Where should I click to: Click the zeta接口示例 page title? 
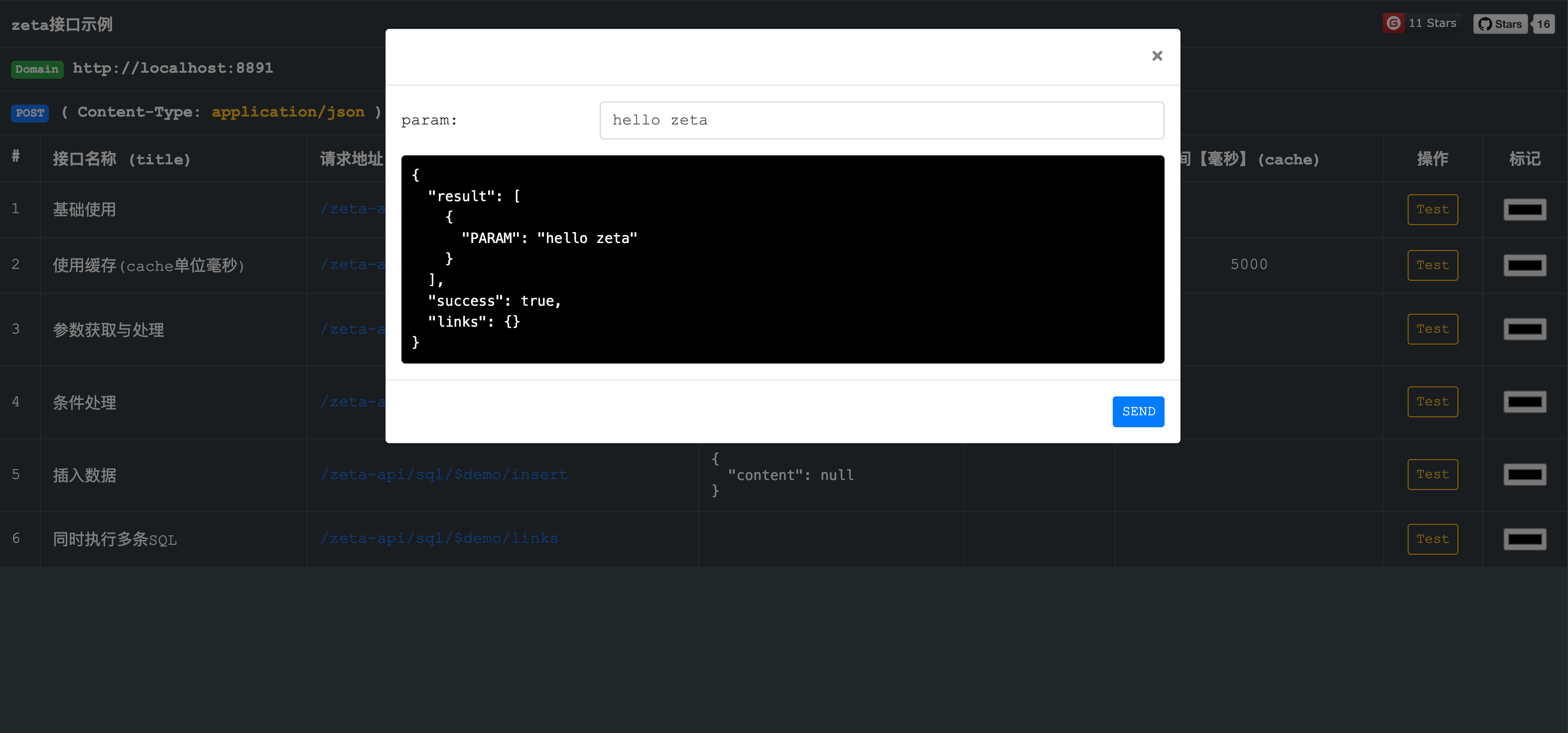(62, 24)
